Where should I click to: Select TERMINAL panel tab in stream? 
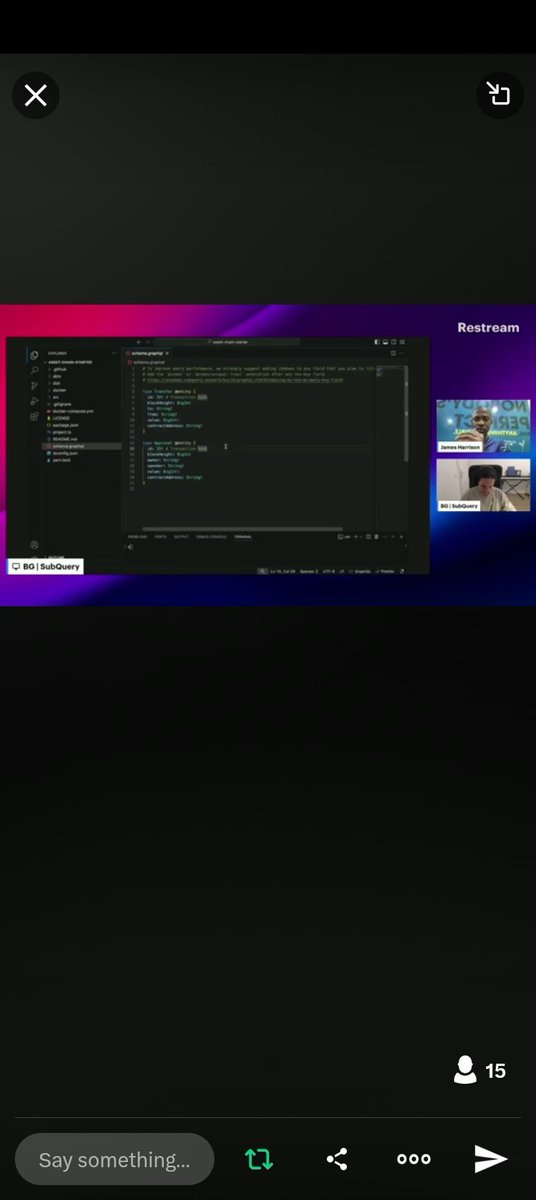(x=243, y=537)
